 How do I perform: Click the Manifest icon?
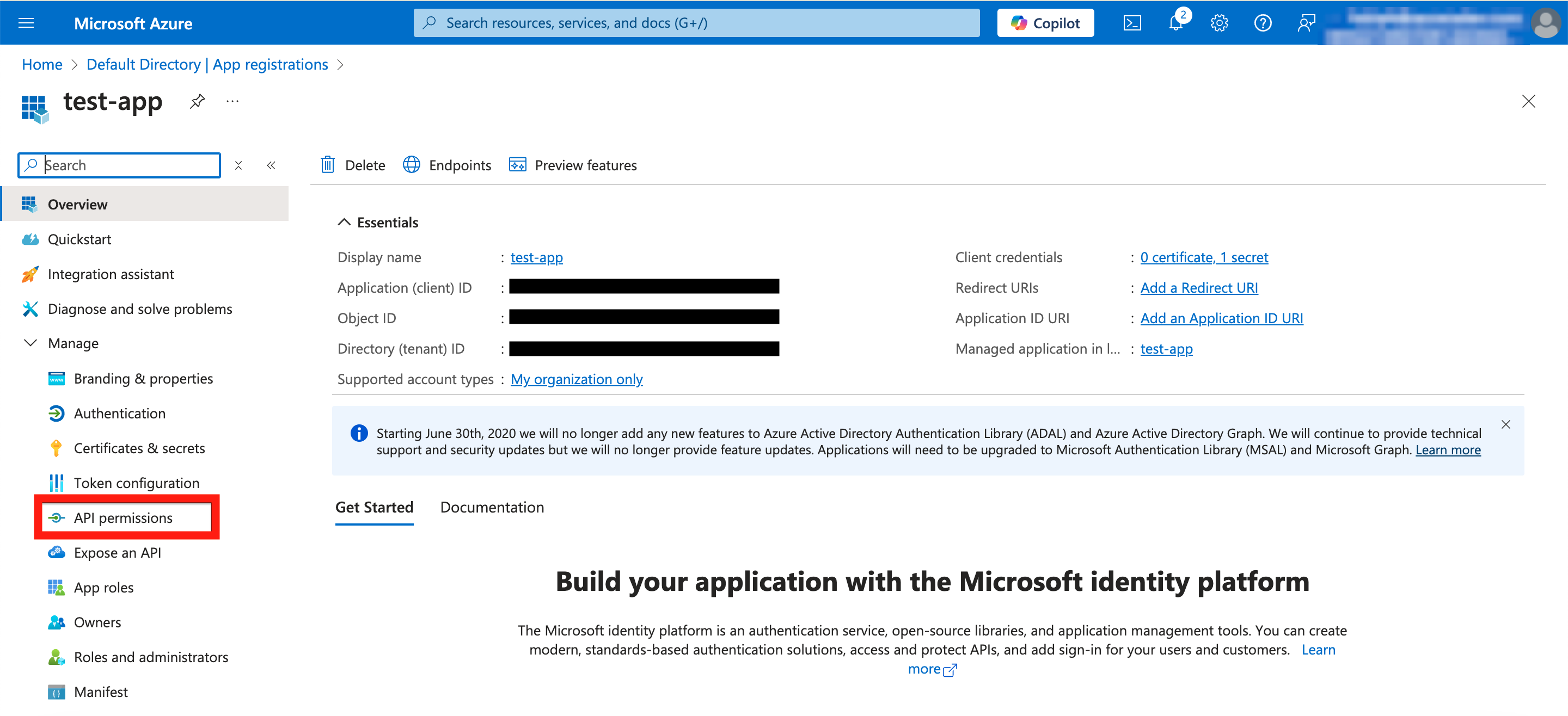click(x=56, y=692)
